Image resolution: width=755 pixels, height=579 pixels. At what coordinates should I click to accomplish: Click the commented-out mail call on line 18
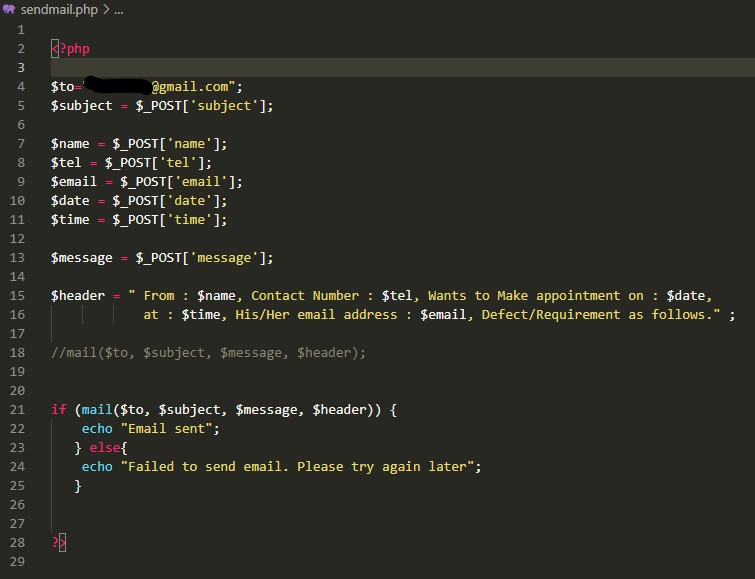click(208, 353)
